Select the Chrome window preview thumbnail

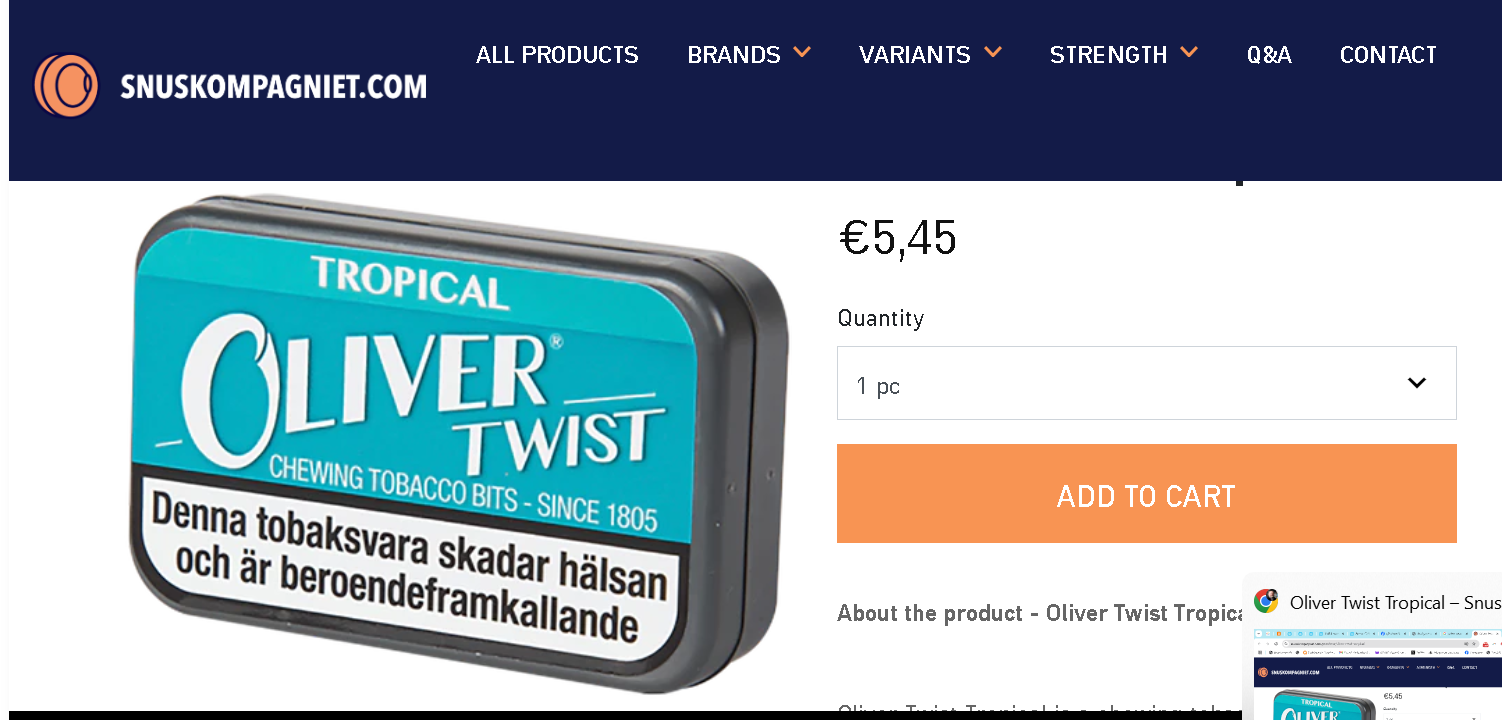click(x=1378, y=675)
